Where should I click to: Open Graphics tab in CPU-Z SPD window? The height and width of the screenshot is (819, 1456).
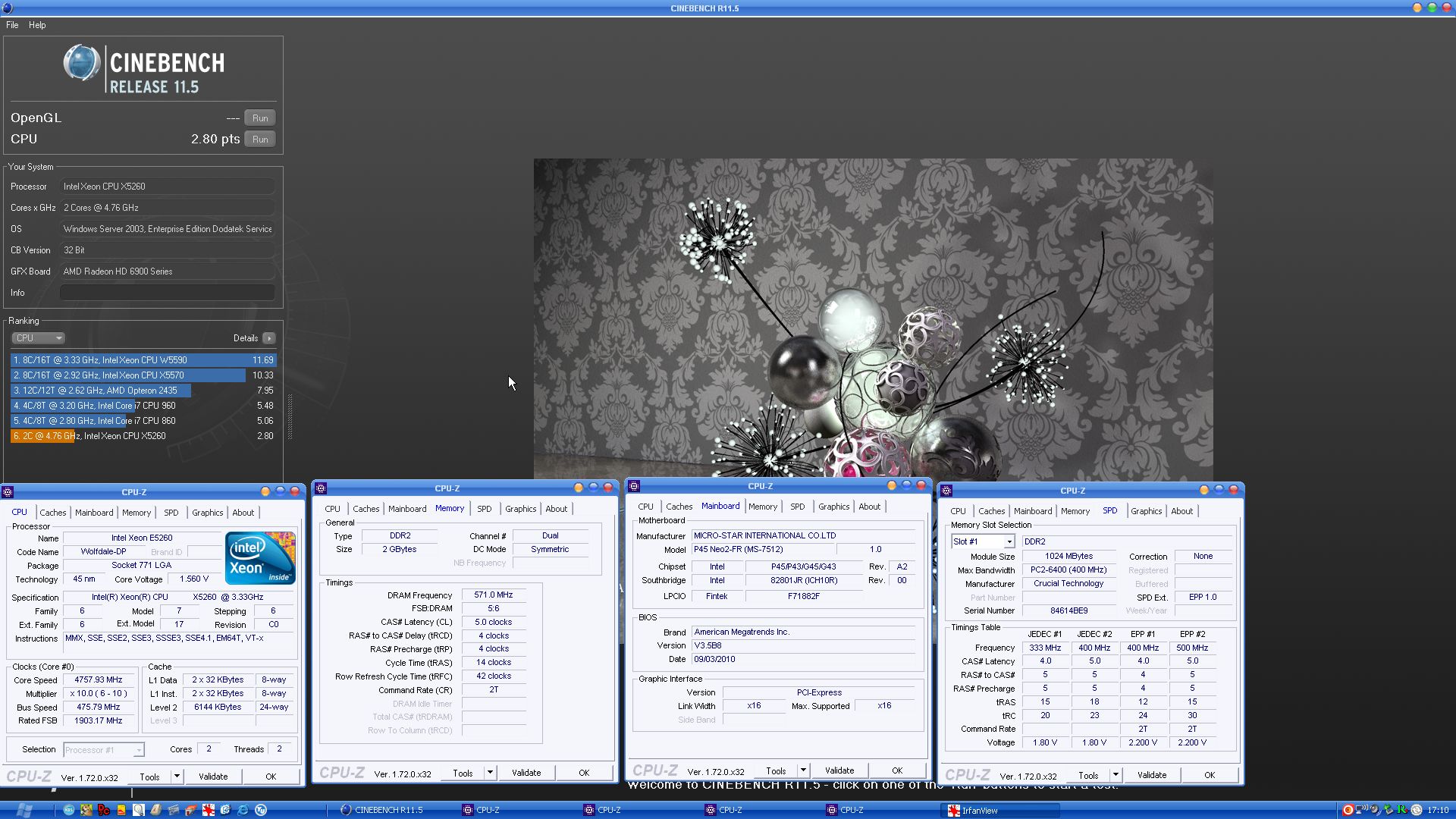click(x=1146, y=511)
